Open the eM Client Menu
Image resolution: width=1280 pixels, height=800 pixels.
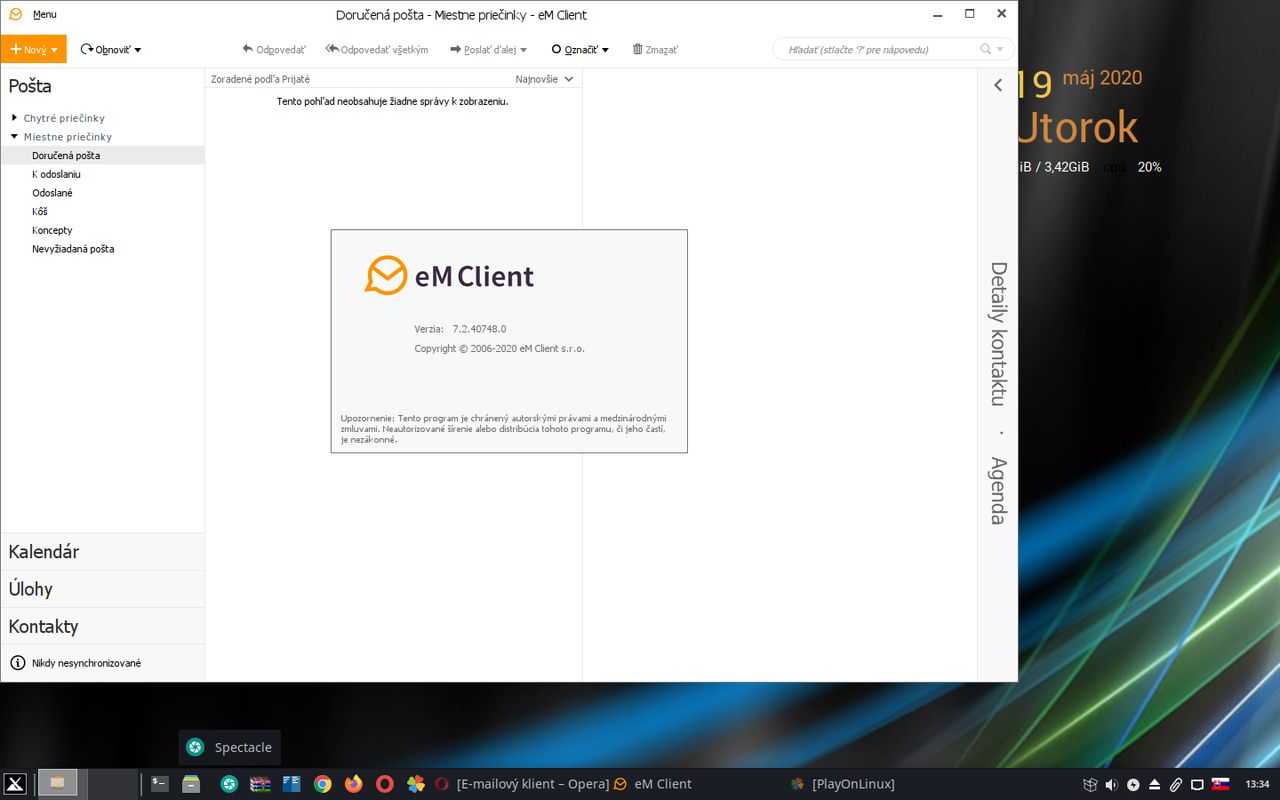44,15
